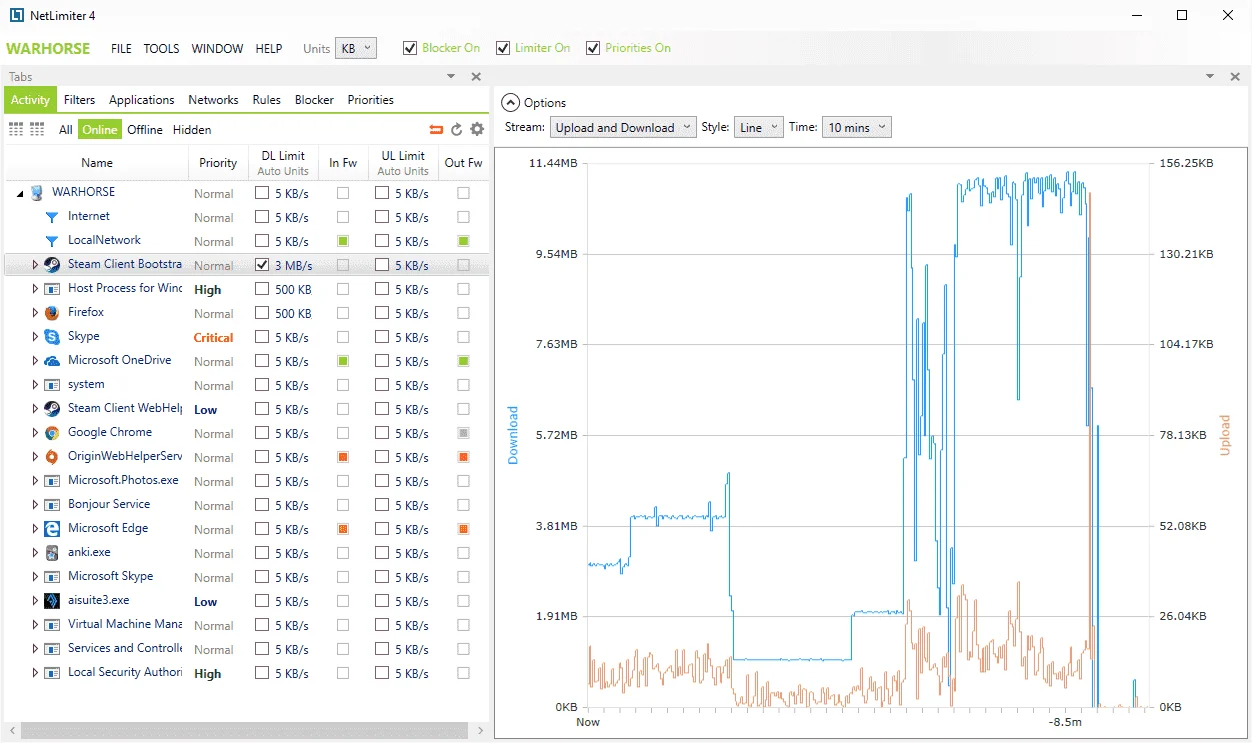Click the Skype application icon

[x=52, y=337]
